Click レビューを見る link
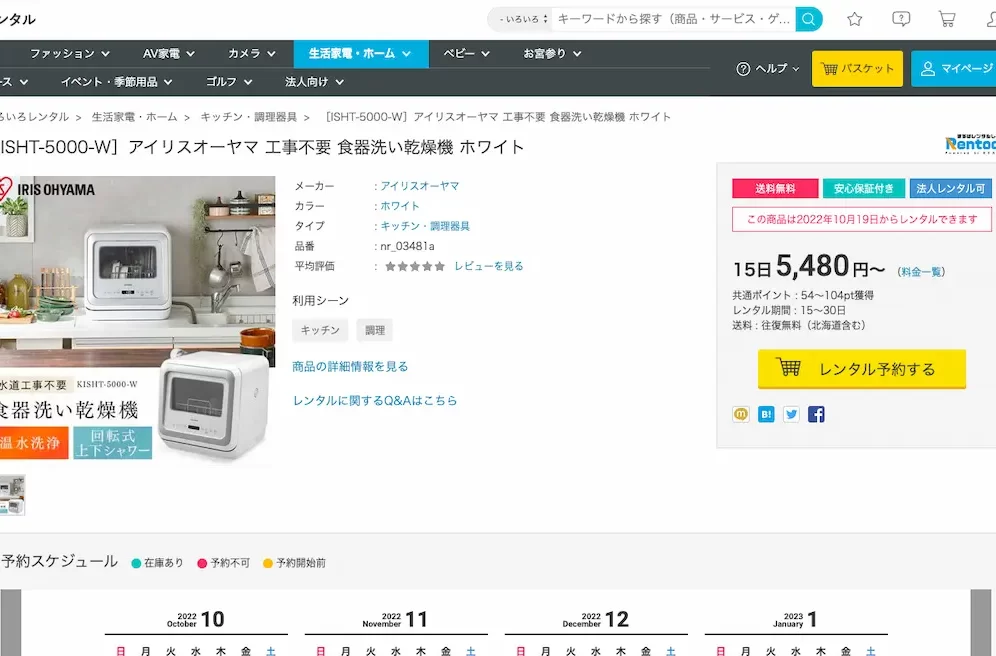 [x=488, y=266]
